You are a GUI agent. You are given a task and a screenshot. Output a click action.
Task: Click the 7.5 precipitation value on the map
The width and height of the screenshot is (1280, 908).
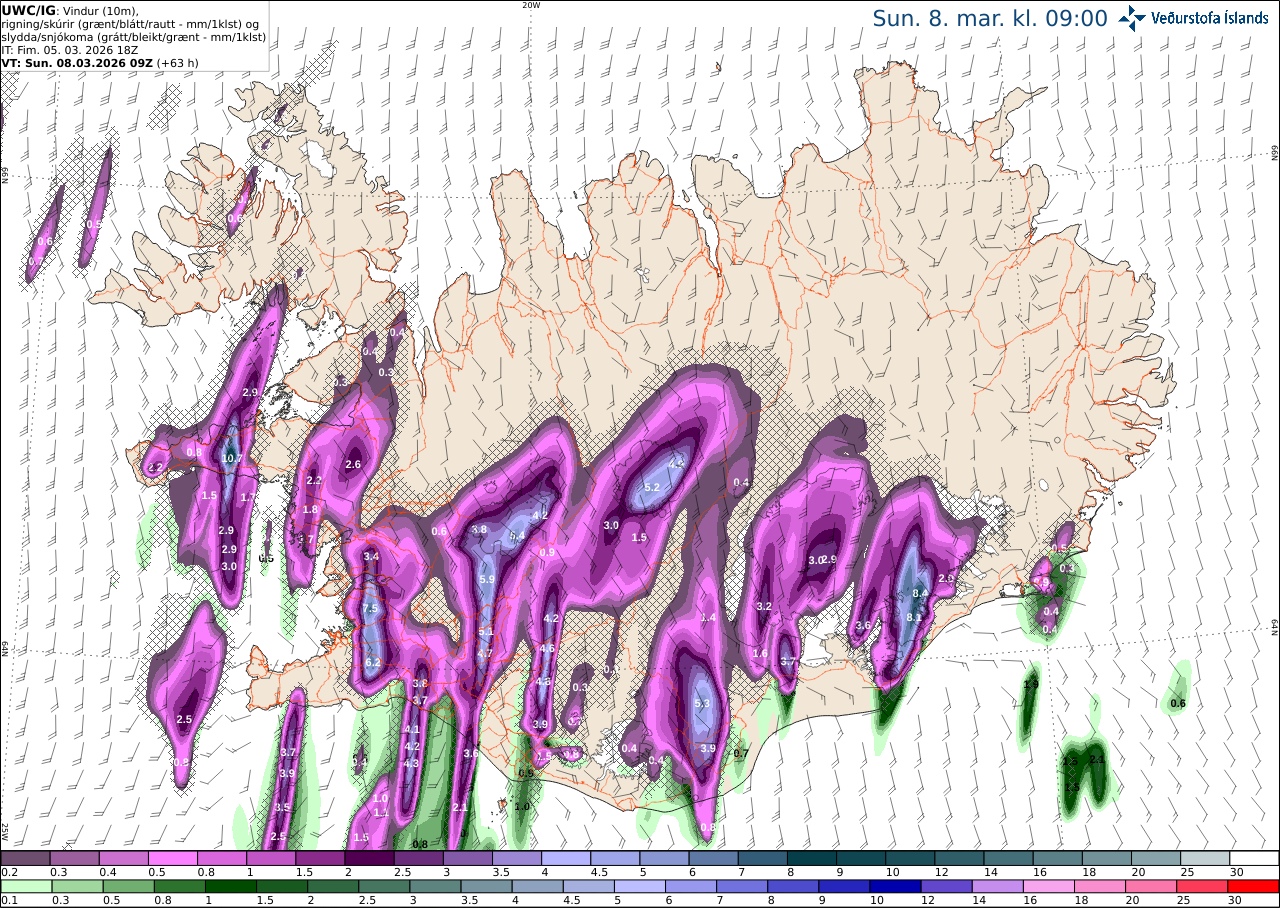tap(370, 610)
